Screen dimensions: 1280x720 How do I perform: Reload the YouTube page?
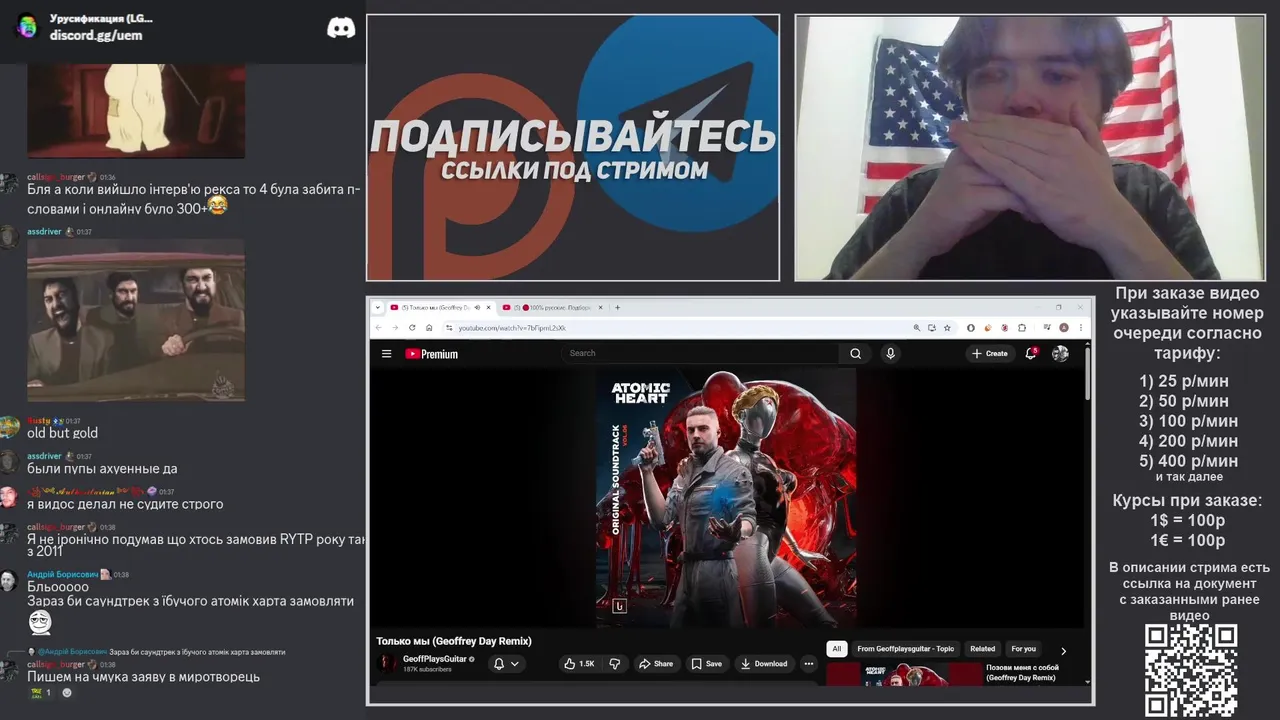tap(412, 328)
